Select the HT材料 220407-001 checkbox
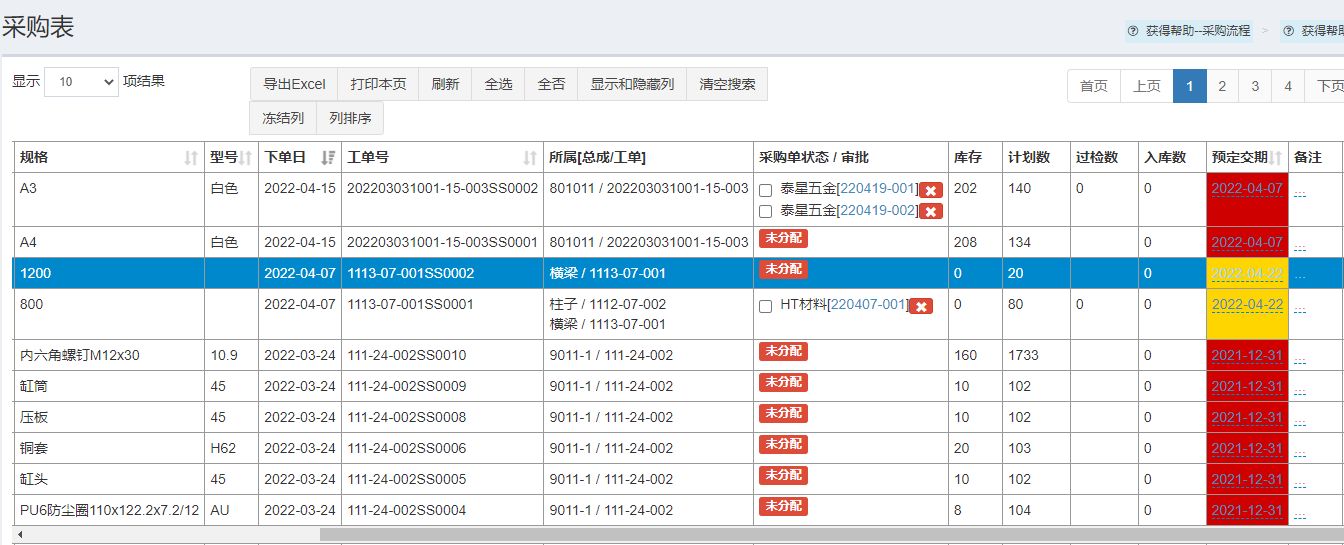Image resolution: width=1344 pixels, height=545 pixels. 765,306
